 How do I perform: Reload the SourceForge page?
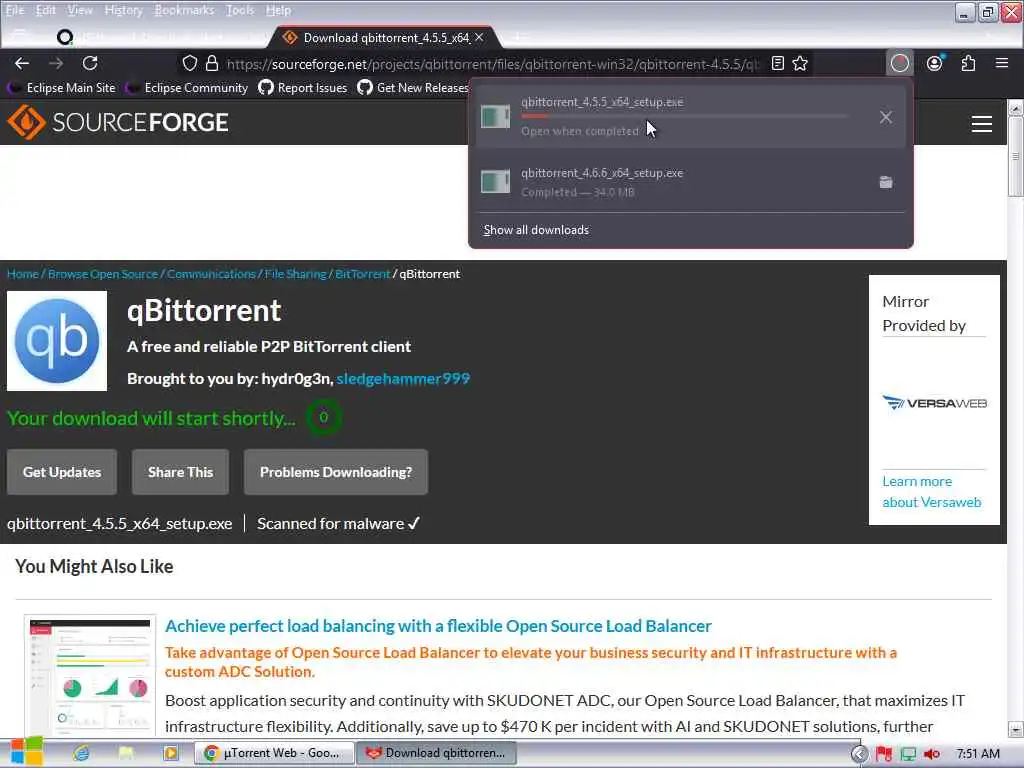(x=90, y=63)
